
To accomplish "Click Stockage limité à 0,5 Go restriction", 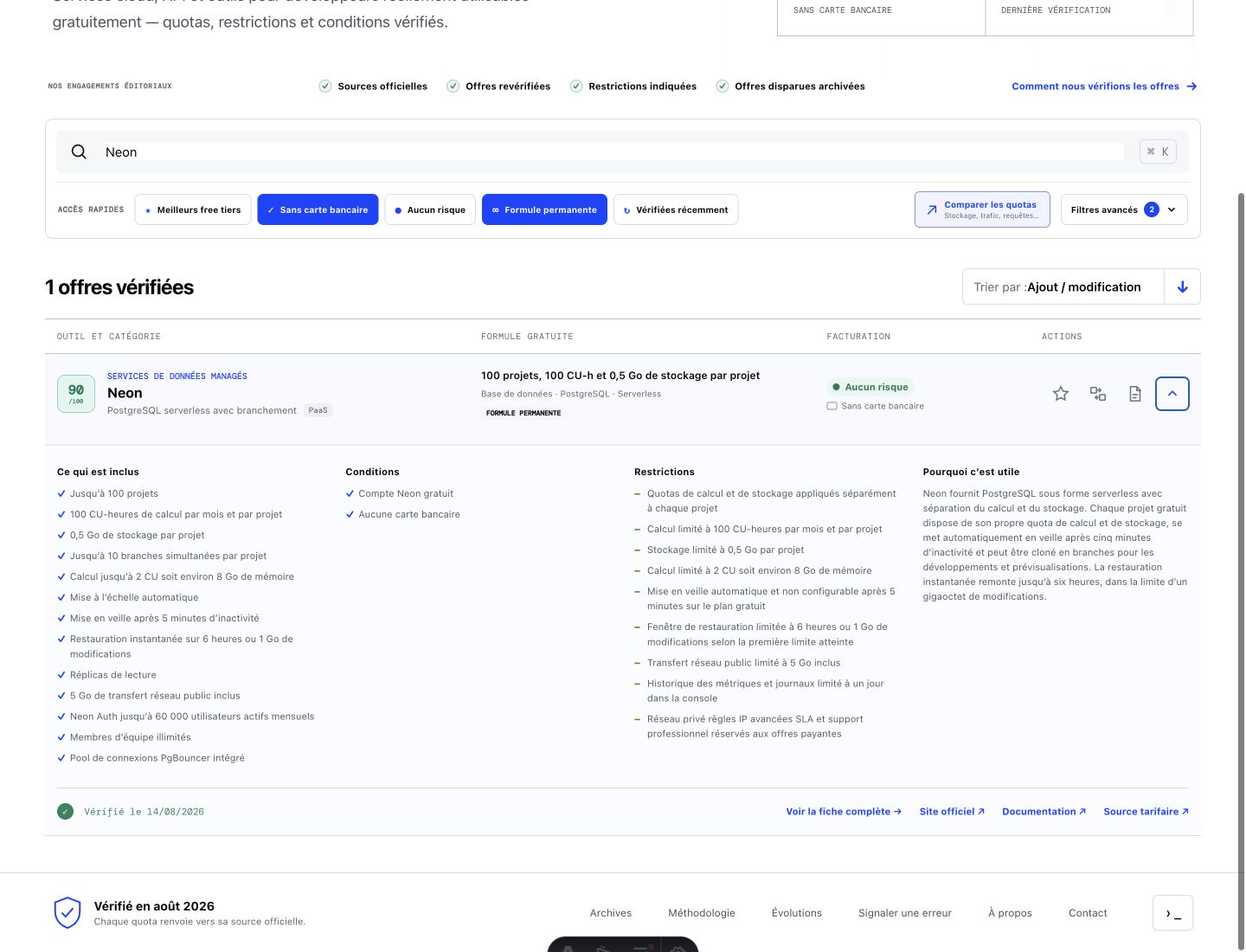I will (725, 550).
